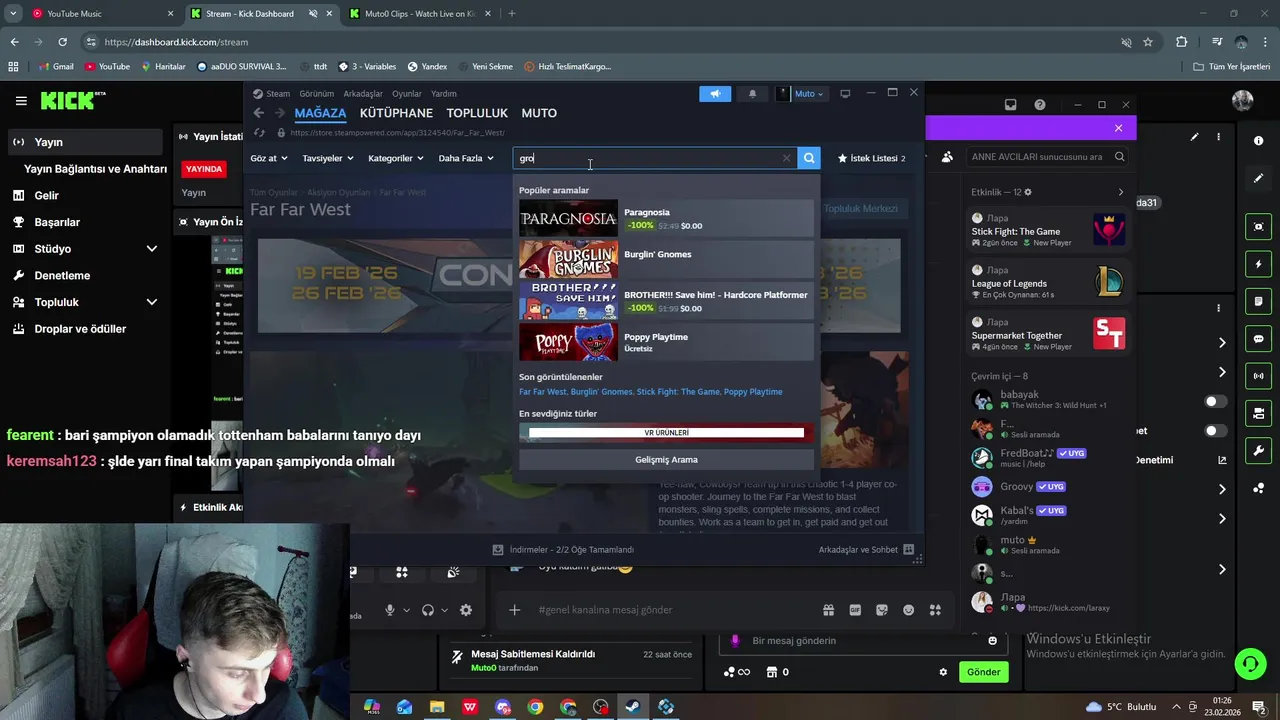Toggle upper switch in Kick panel
The width and height of the screenshot is (1280, 720).
click(x=1215, y=401)
